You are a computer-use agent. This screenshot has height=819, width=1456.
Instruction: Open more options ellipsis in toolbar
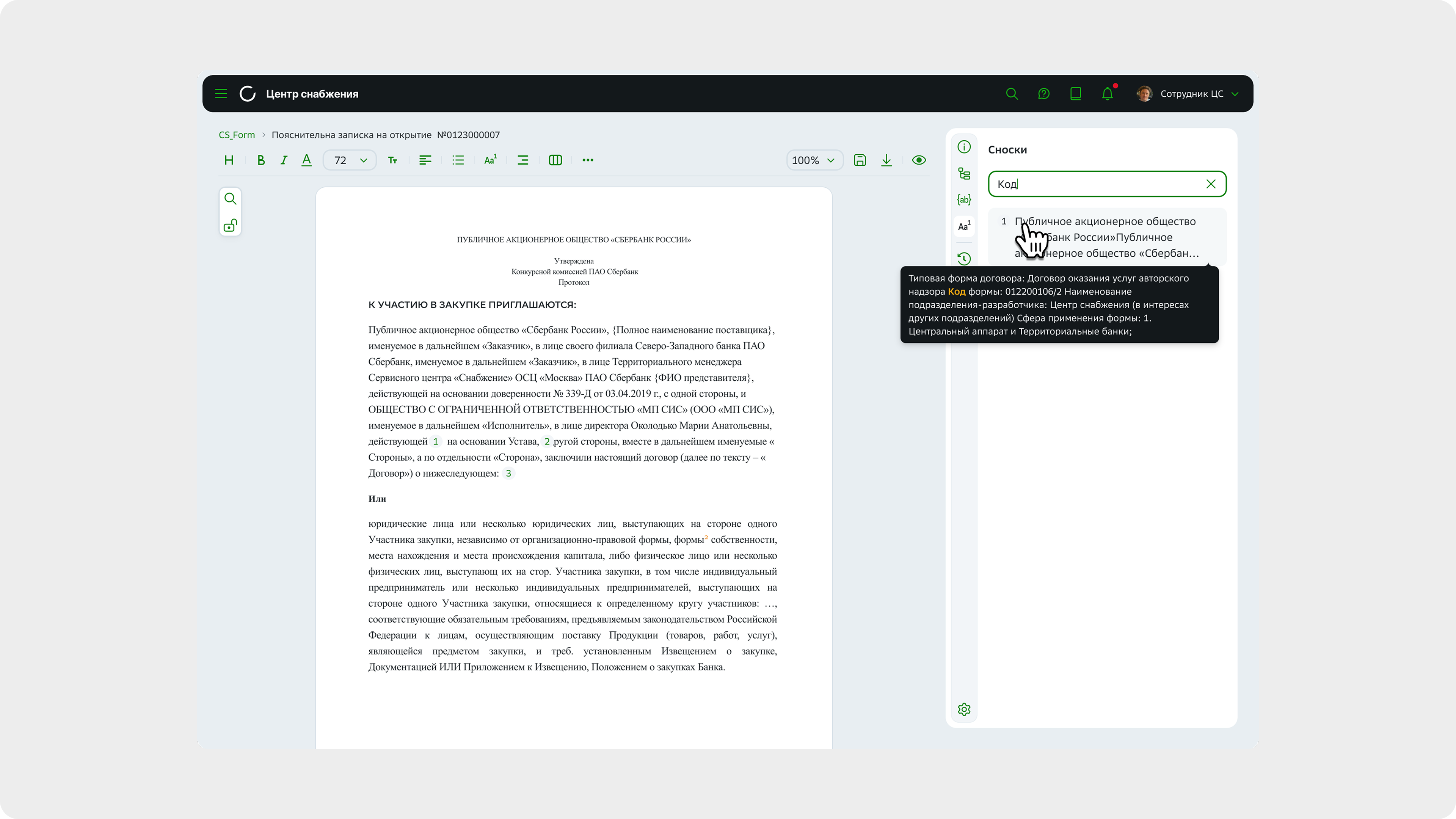[x=588, y=160]
